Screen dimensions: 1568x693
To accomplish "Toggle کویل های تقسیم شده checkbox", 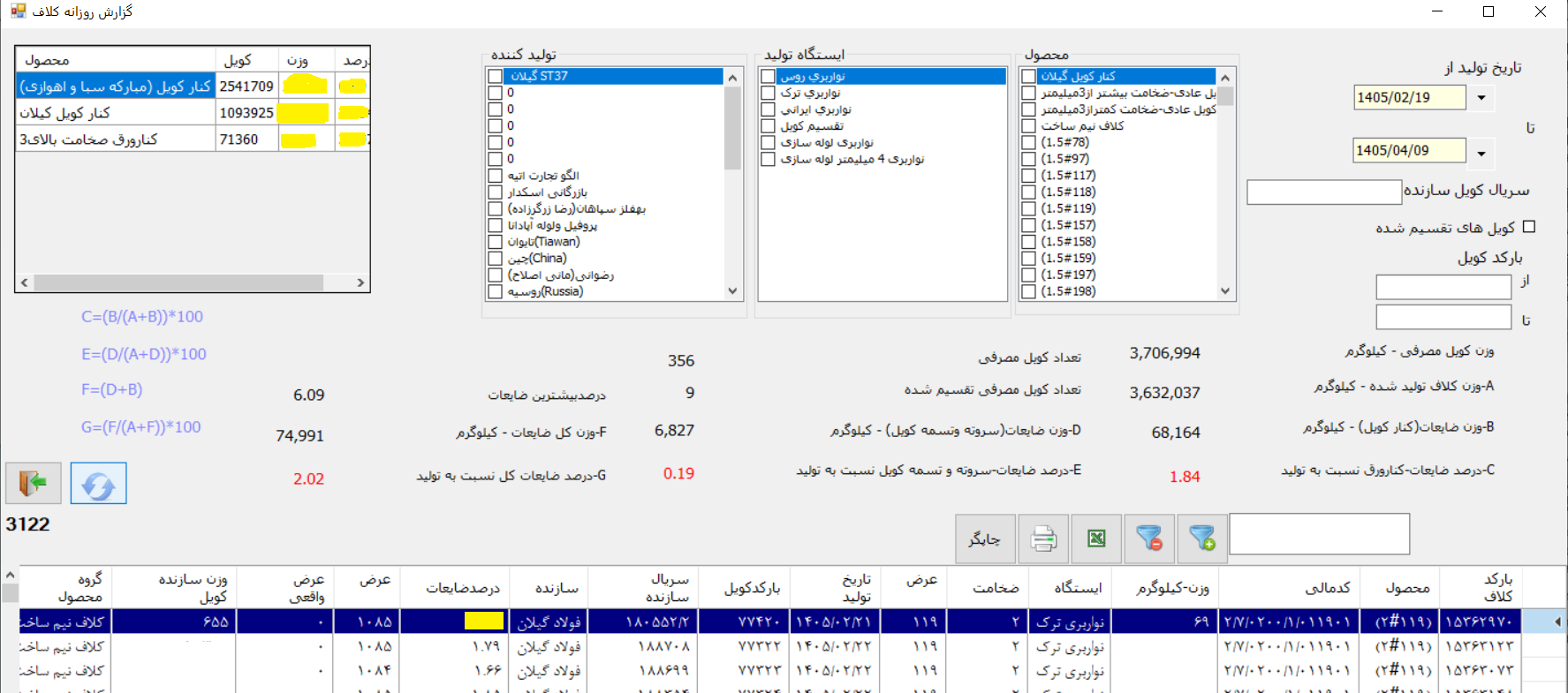I will pyautogui.click(x=1529, y=227).
